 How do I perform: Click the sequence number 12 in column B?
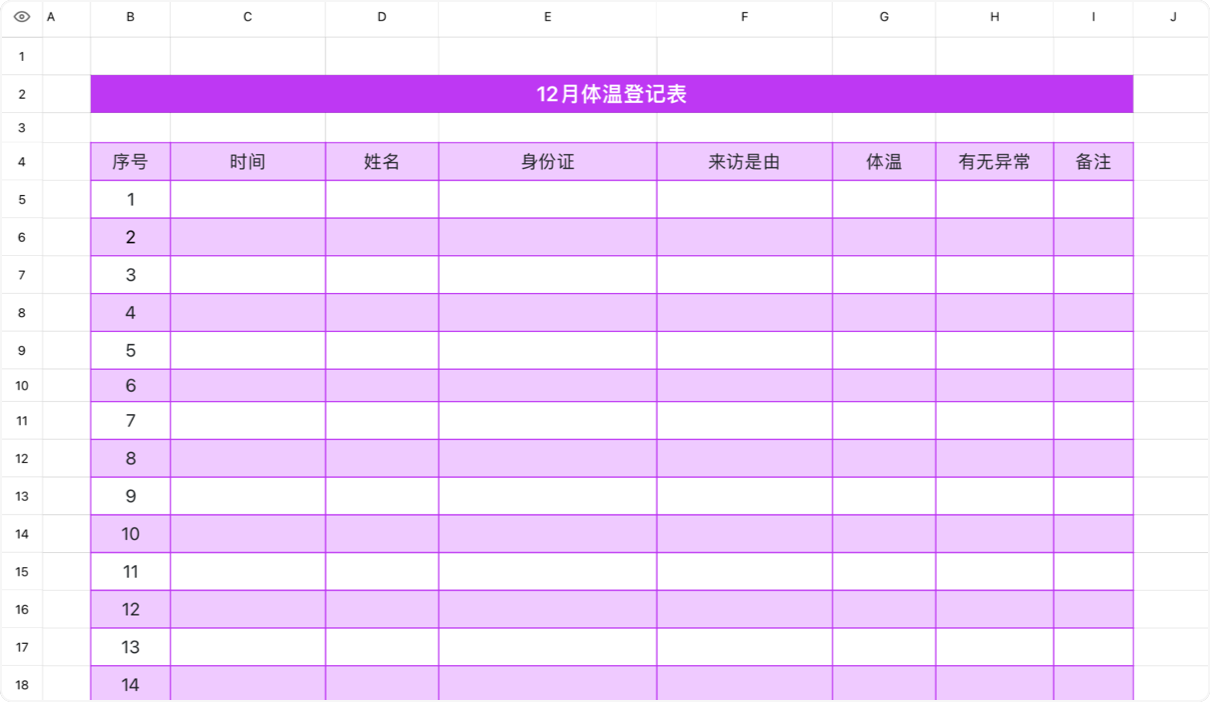click(x=131, y=610)
